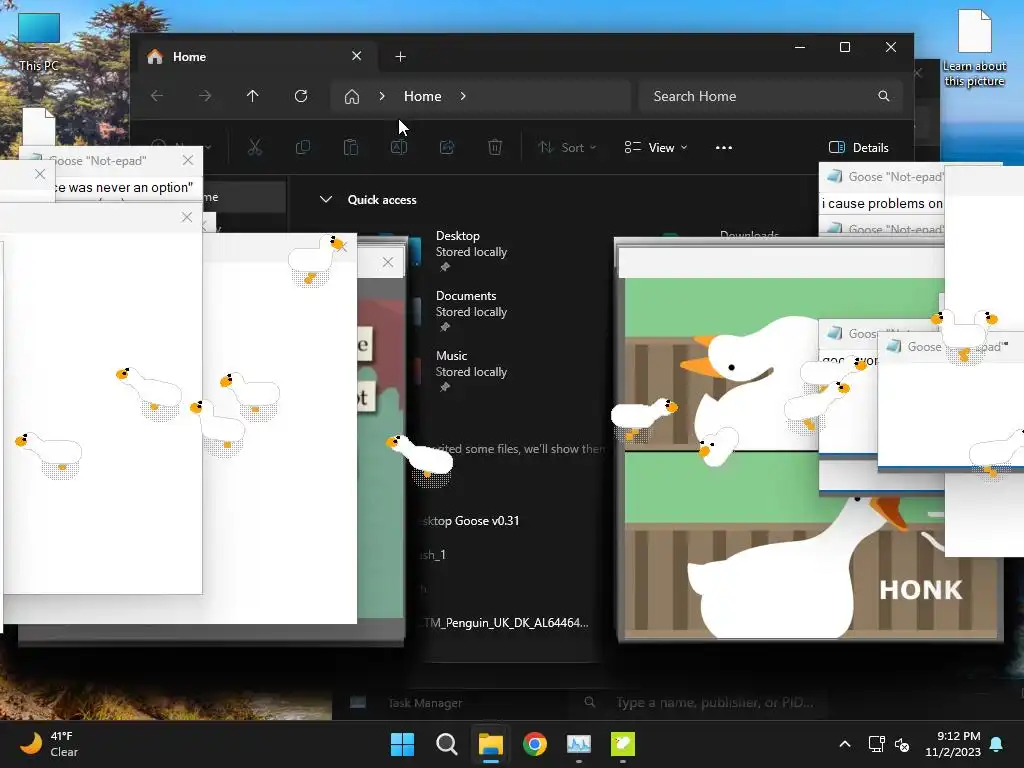Image resolution: width=1024 pixels, height=768 pixels.
Task: Open the network status tray icon
Action: coord(876,744)
